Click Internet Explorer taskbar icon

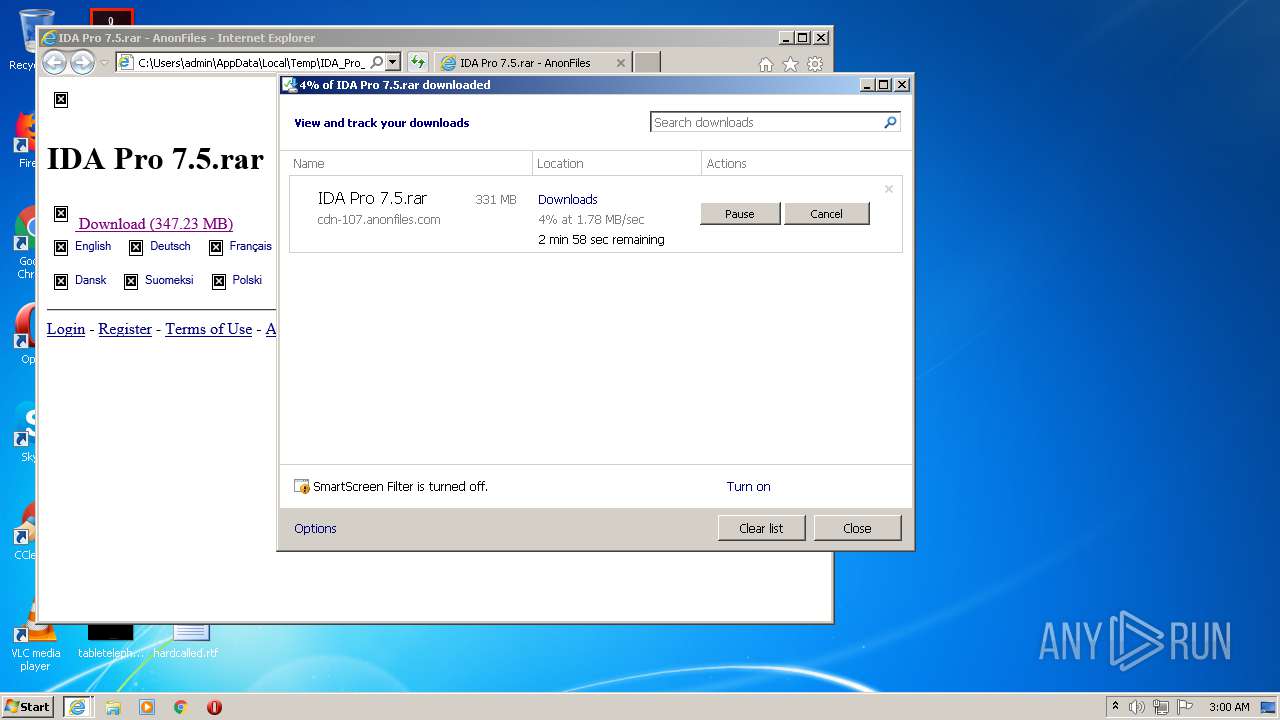[x=77, y=706]
